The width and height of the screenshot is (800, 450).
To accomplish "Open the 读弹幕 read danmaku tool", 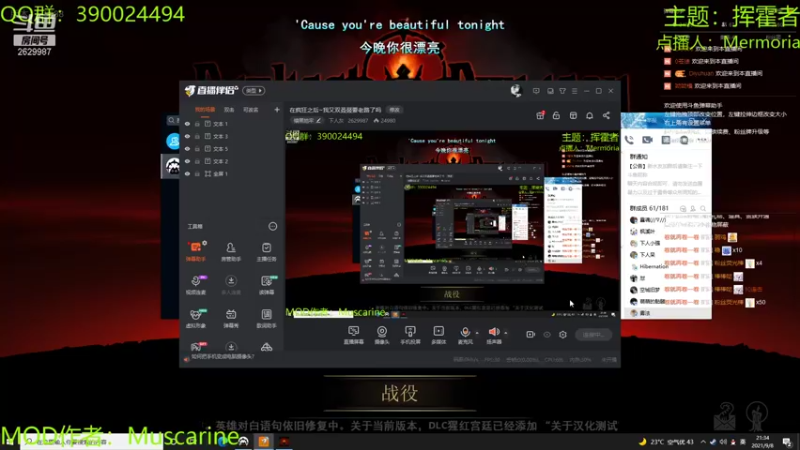I will click(x=266, y=285).
